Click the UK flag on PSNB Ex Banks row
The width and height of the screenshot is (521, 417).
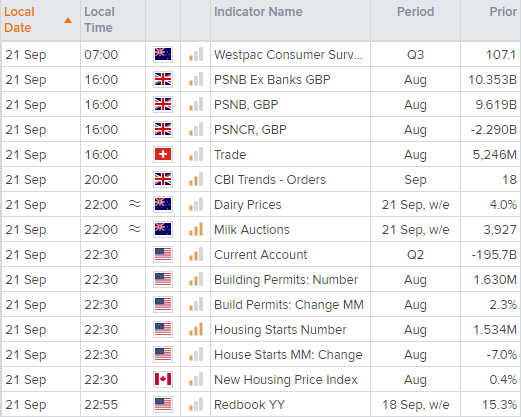coord(163,79)
